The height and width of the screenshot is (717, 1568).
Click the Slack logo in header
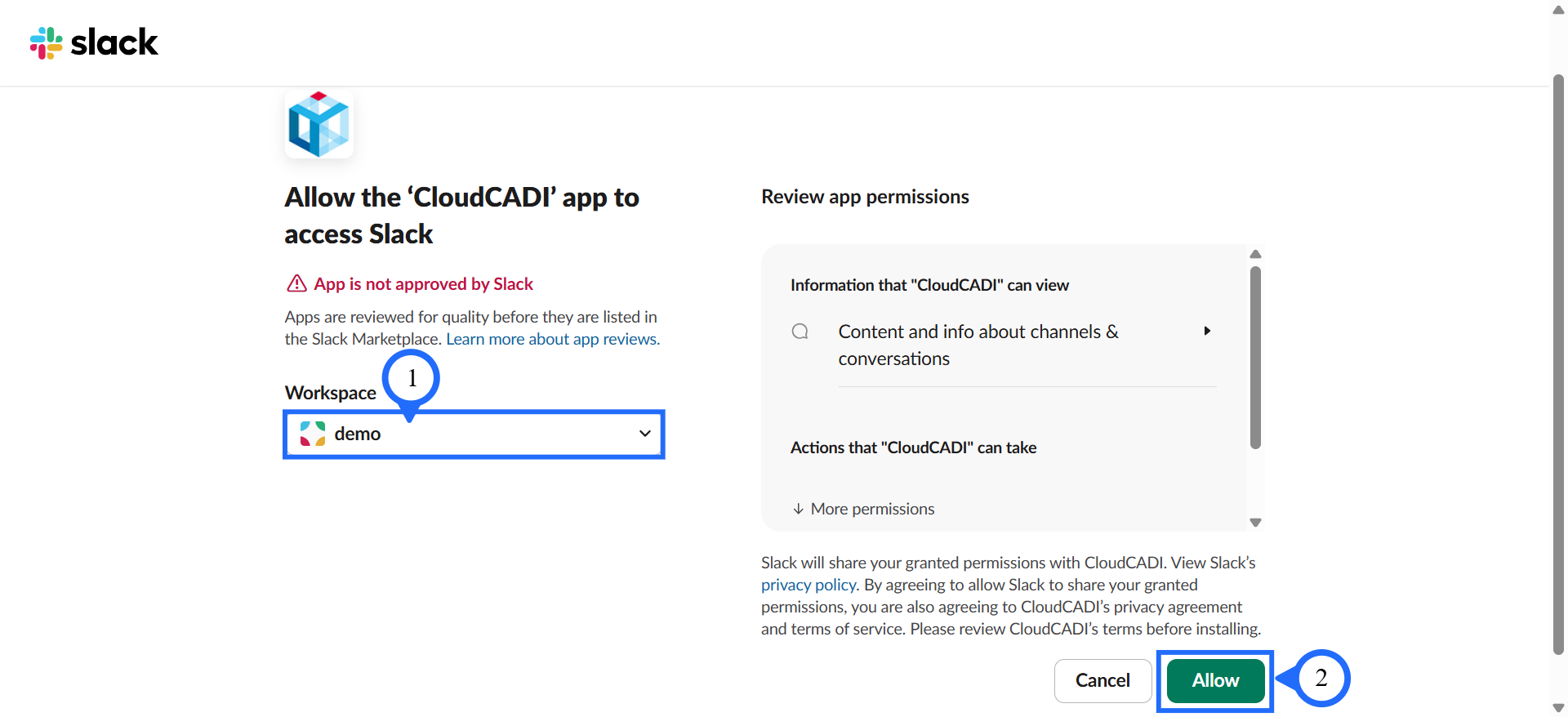(94, 42)
